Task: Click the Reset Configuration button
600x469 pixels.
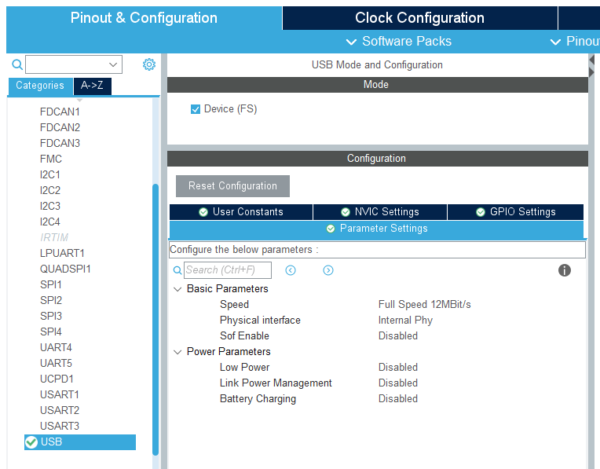Action: pyautogui.click(x=233, y=186)
